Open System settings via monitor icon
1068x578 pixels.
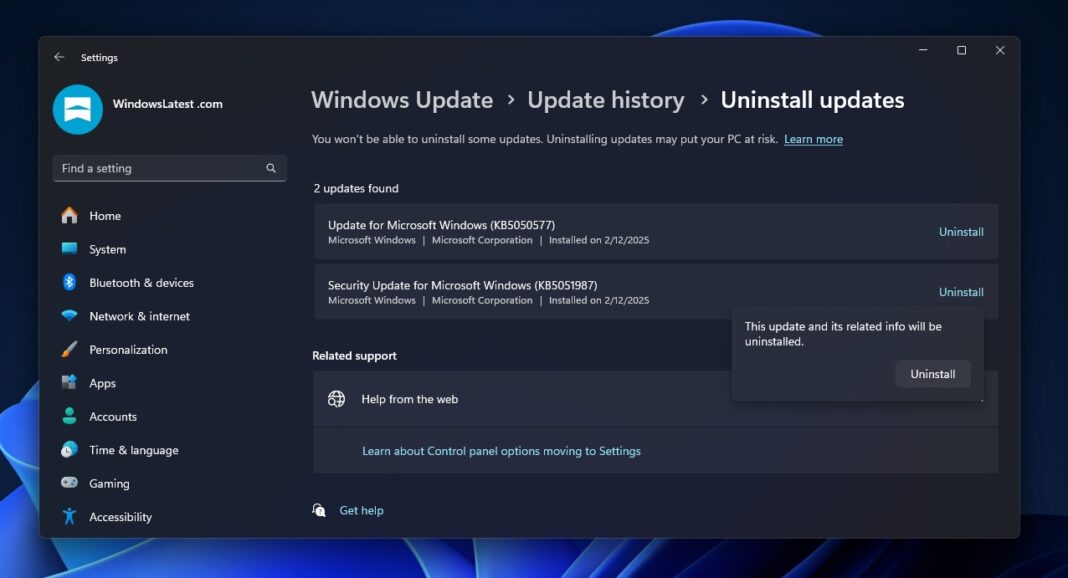coord(69,249)
